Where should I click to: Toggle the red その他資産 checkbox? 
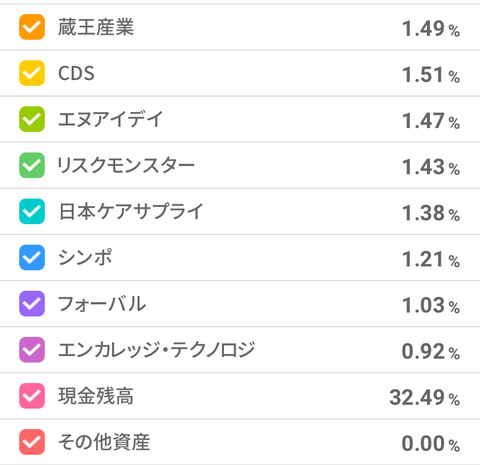pos(32,442)
